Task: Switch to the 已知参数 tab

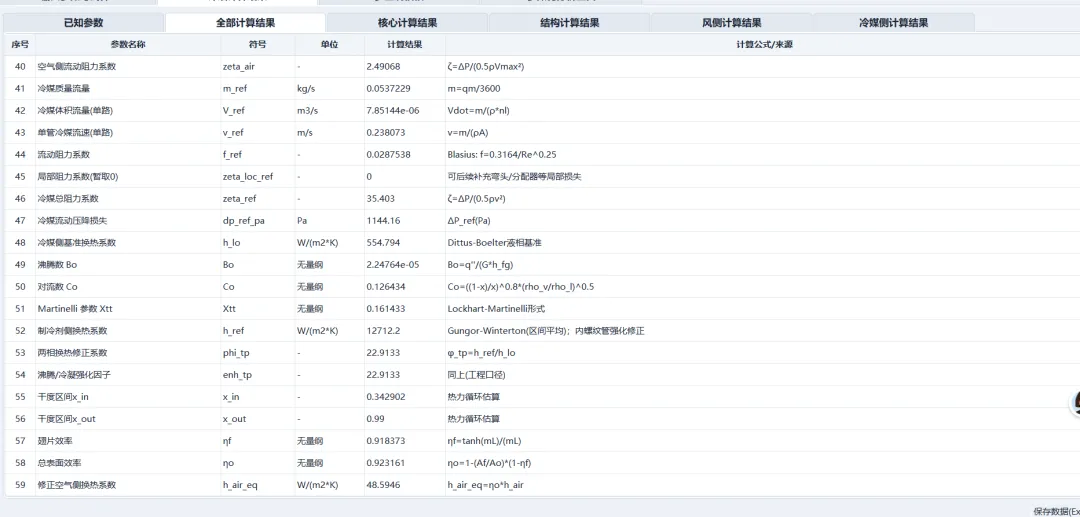Action: pos(84,23)
